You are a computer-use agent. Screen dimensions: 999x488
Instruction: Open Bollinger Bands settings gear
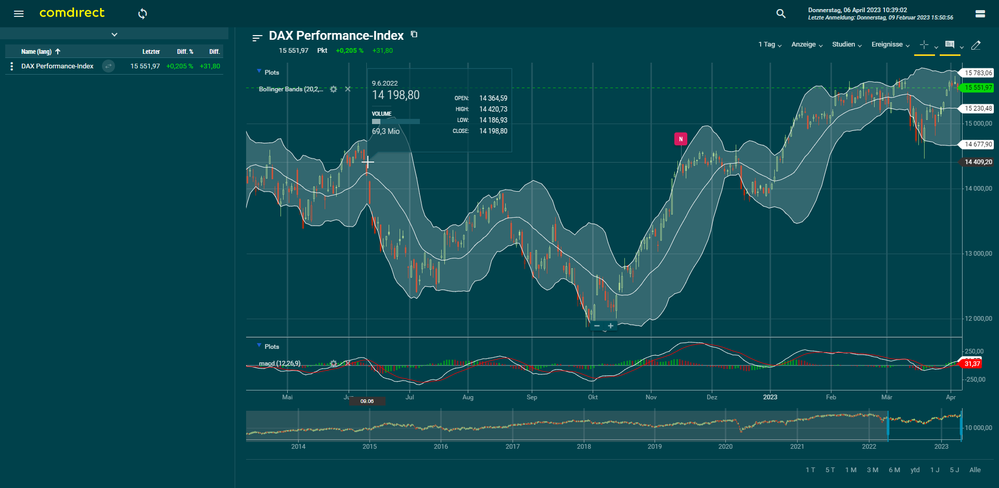334,89
